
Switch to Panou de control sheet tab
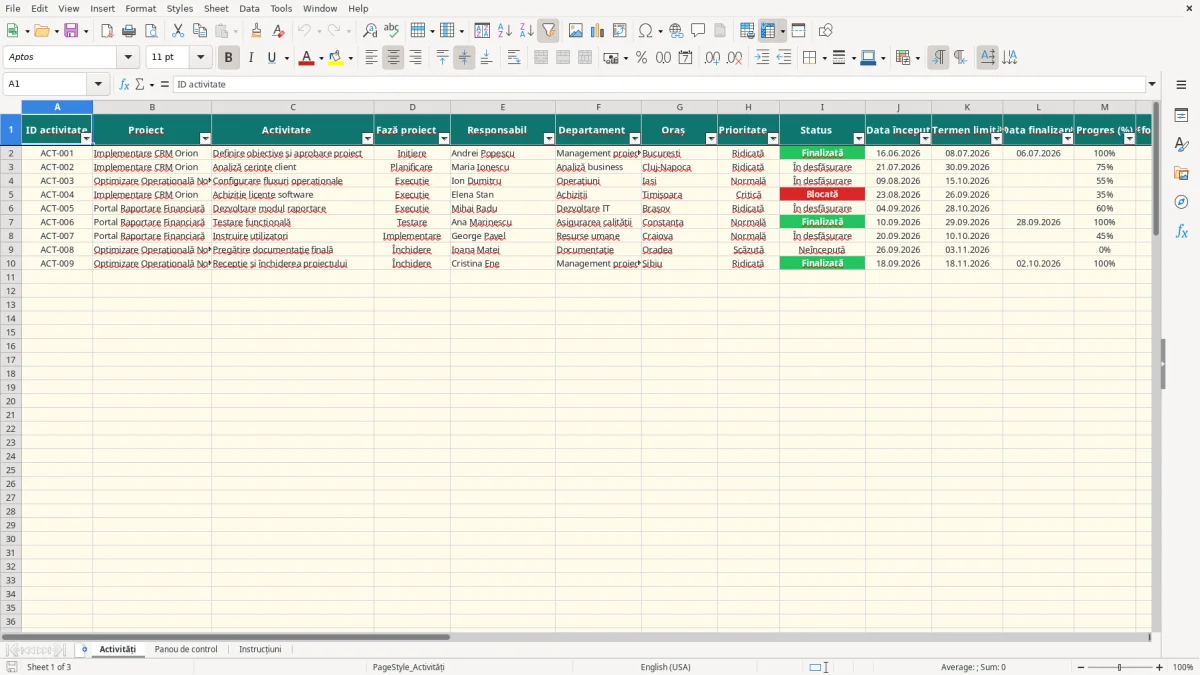pyautogui.click(x=186, y=649)
